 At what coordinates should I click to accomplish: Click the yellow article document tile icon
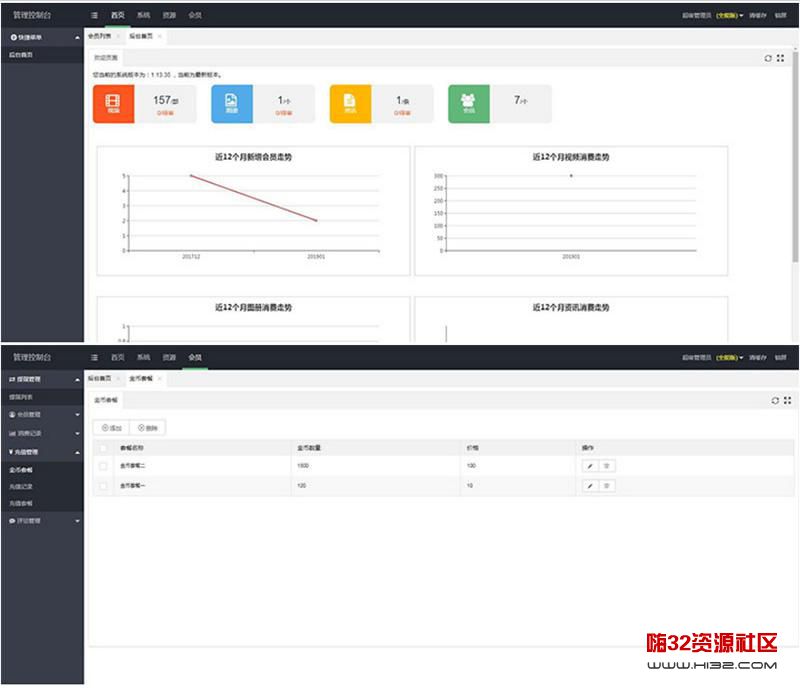[x=349, y=103]
